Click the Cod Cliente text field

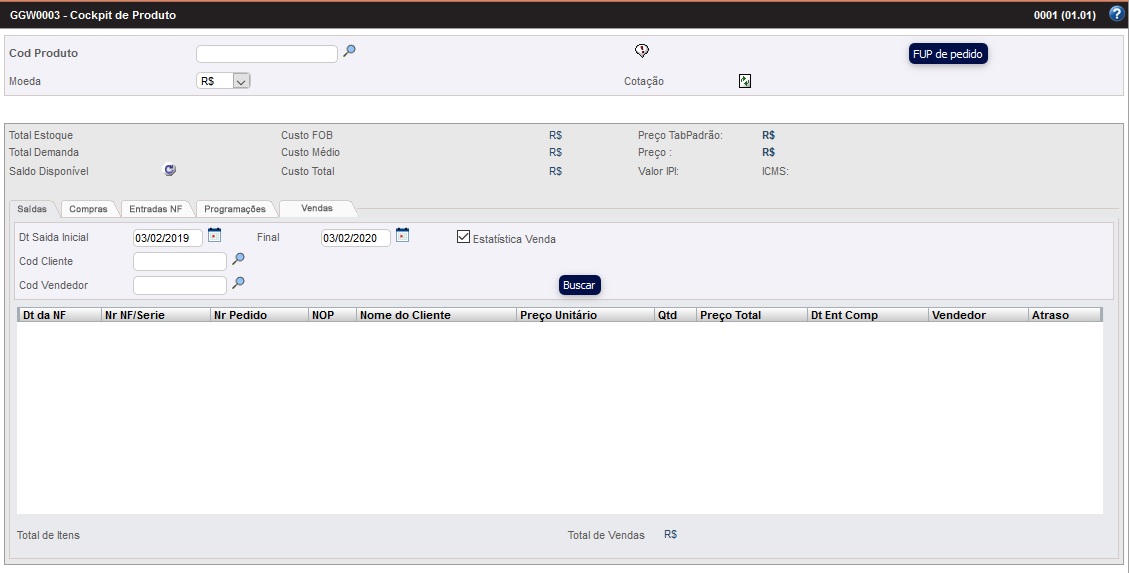pyautogui.click(x=180, y=261)
